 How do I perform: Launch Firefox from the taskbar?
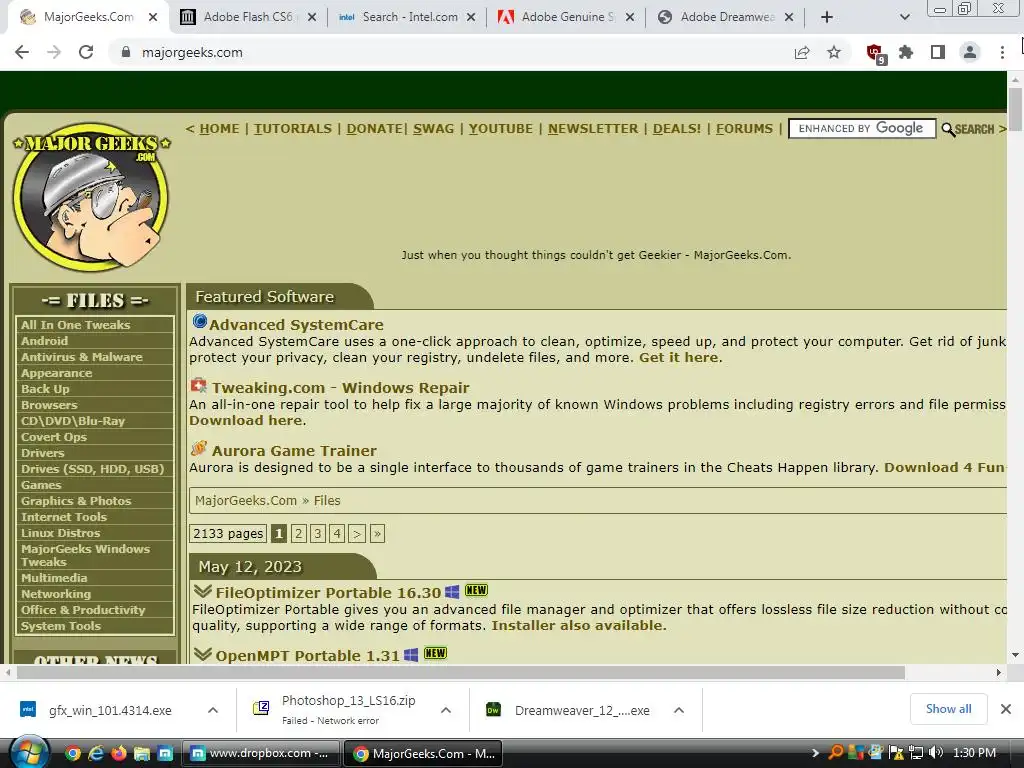pyautogui.click(x=119, y=754)
